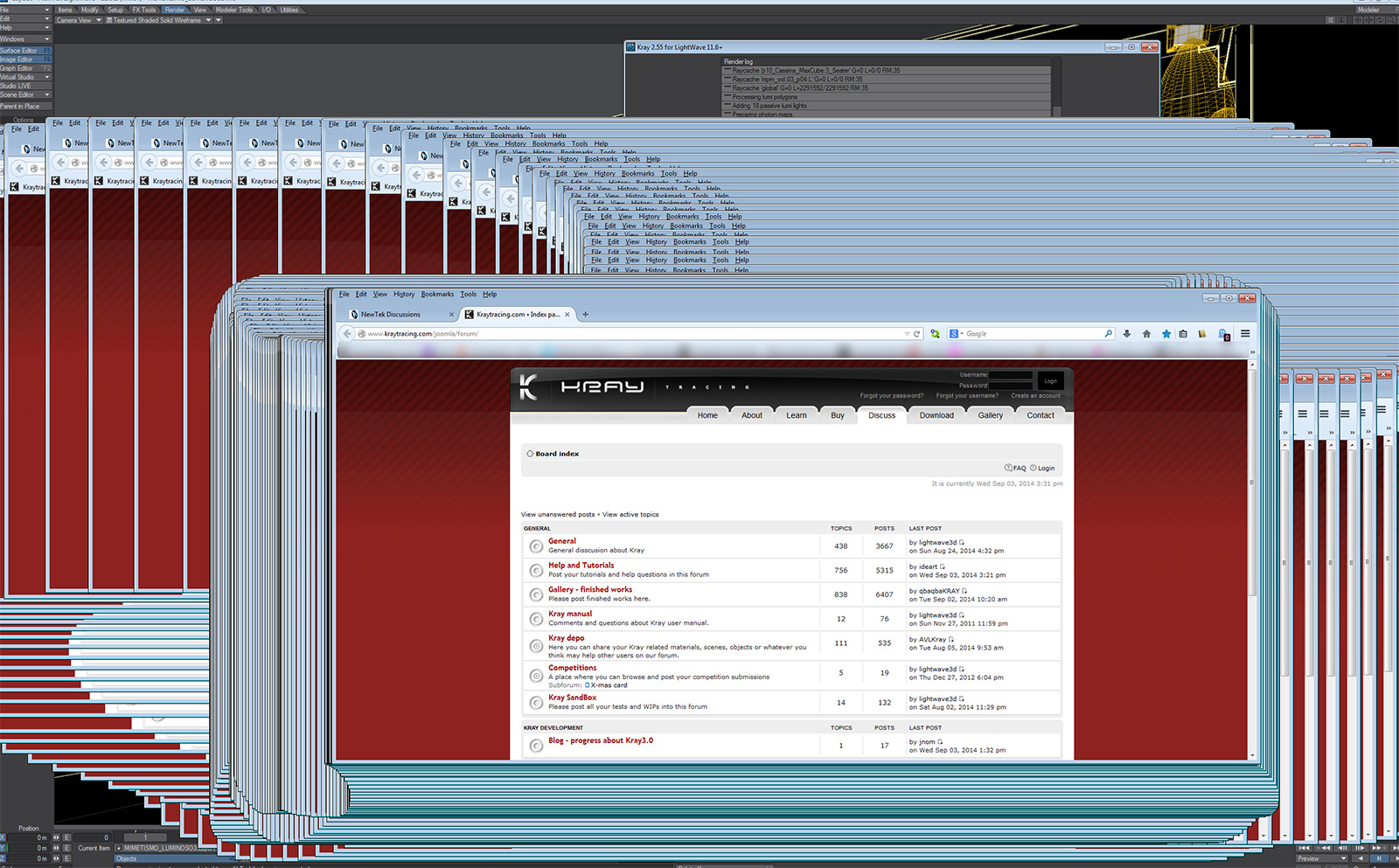Click the back arrow in the browser

(x=348, y=334)
